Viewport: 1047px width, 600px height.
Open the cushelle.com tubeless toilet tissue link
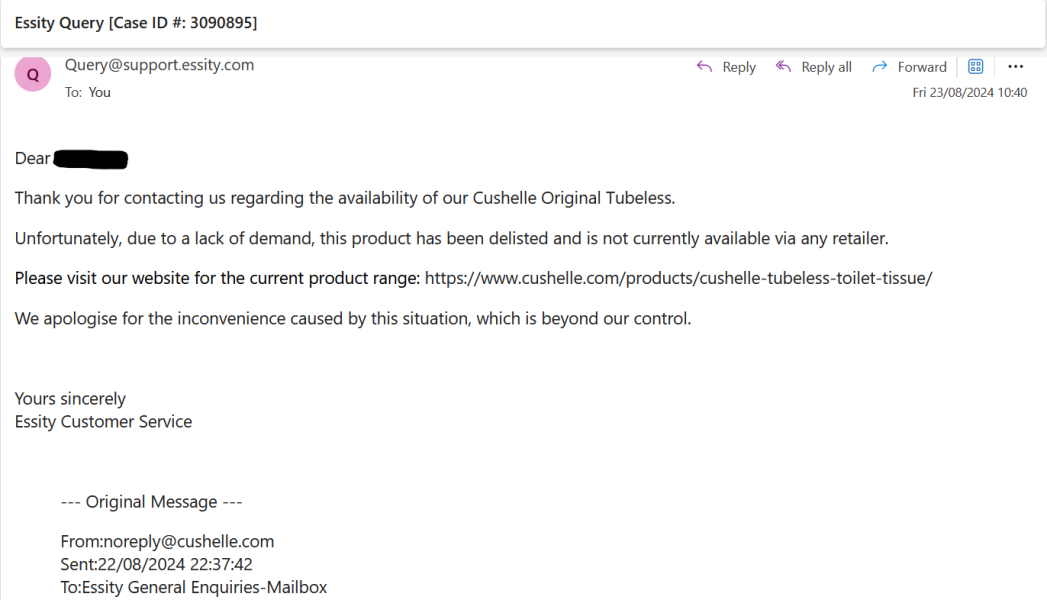(678, 278)
